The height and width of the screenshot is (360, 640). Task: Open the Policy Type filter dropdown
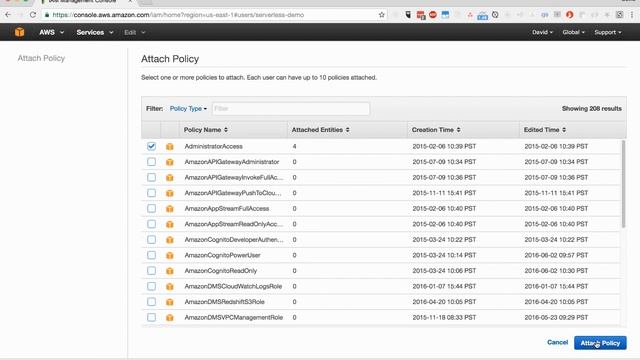(188, 109)
